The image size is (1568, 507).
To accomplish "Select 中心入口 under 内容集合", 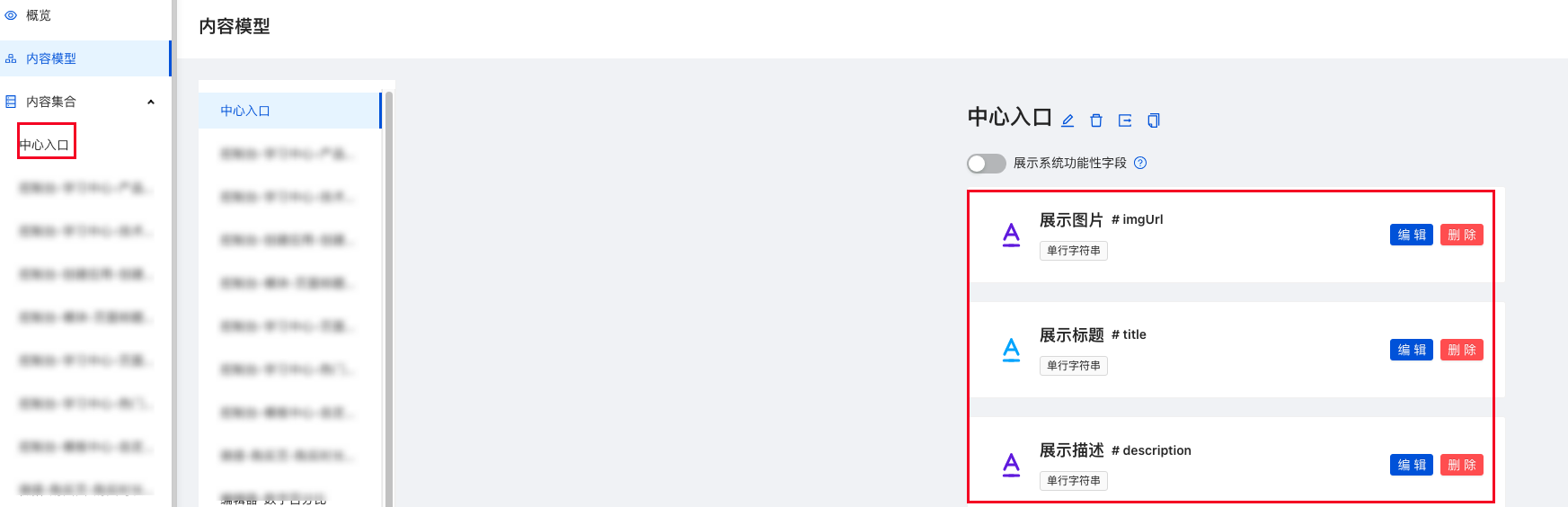I will 45,145.
